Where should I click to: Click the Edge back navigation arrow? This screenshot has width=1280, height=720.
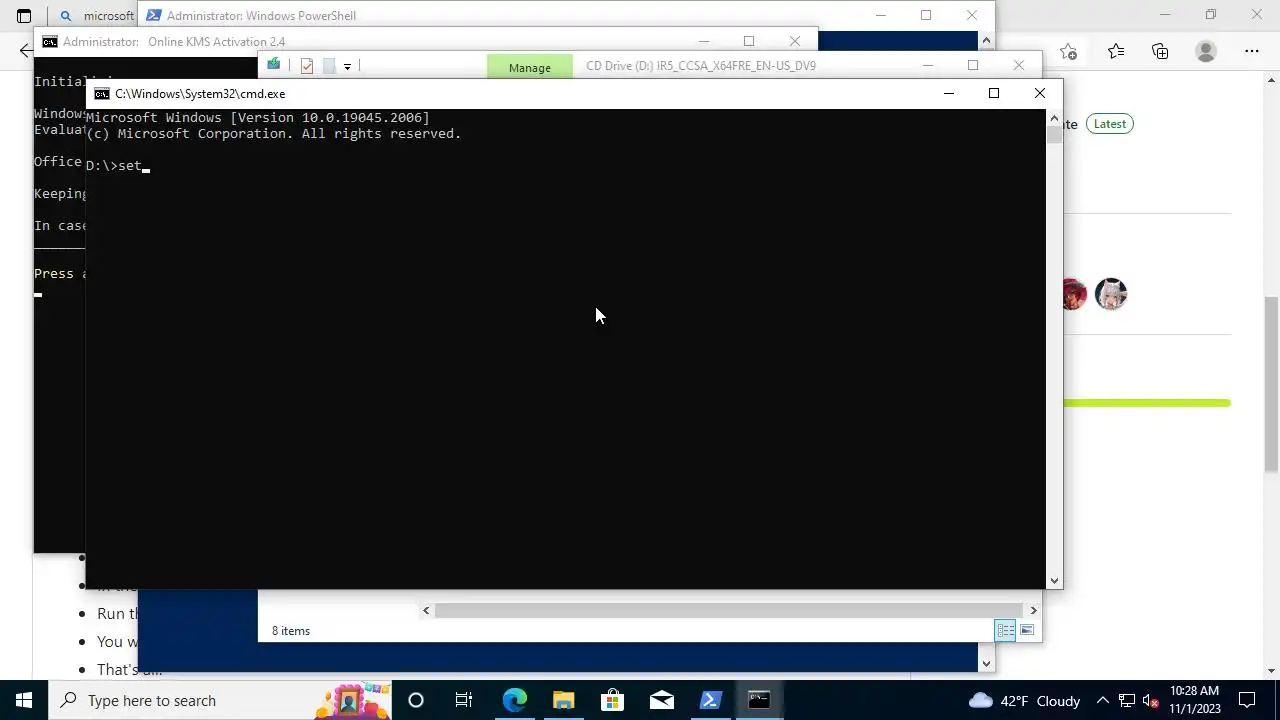pyautogui.click(x=25, y=51)
